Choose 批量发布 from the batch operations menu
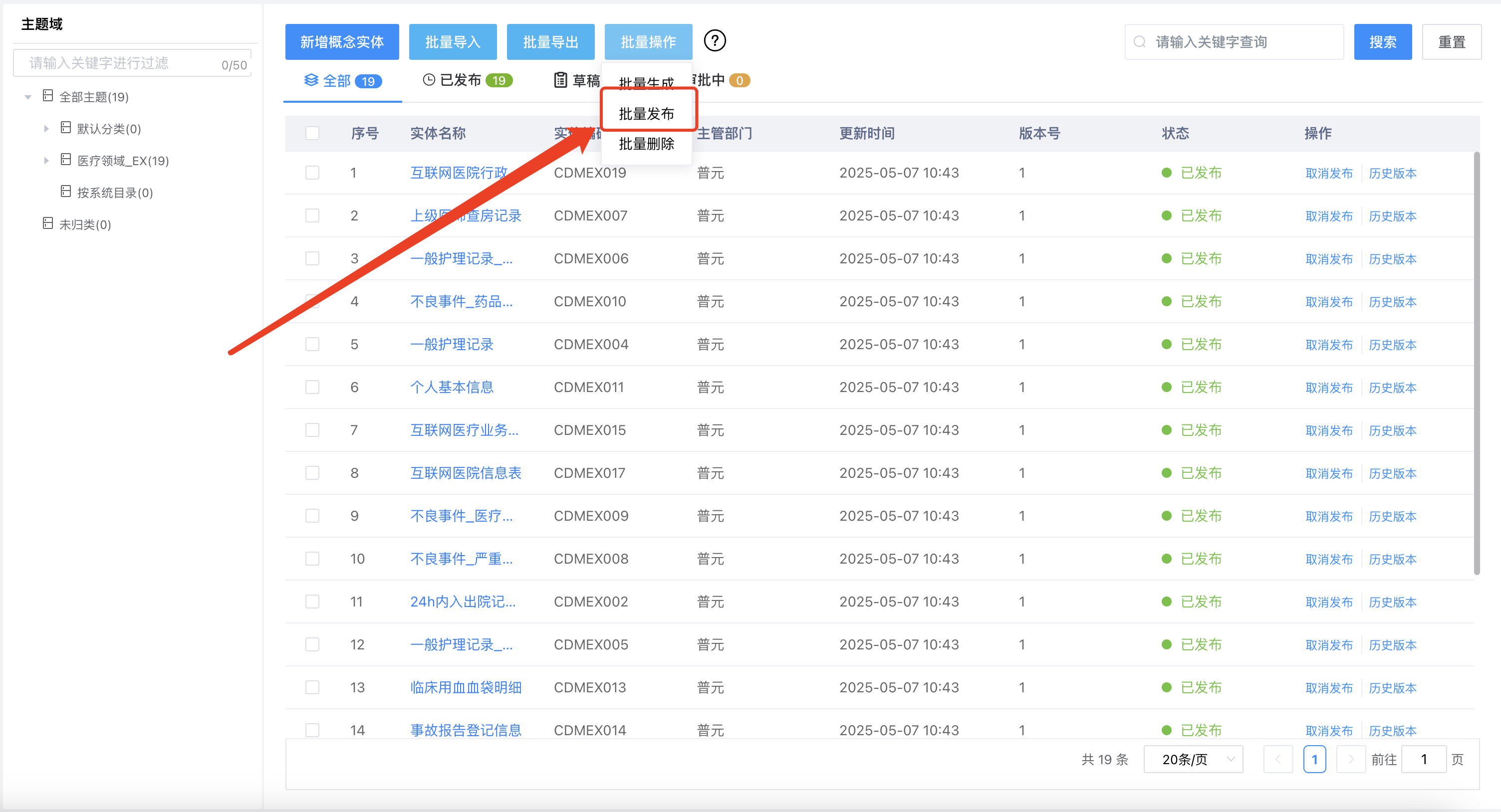The height and width of the screenshot is (812, 1501). click(647, 112)
